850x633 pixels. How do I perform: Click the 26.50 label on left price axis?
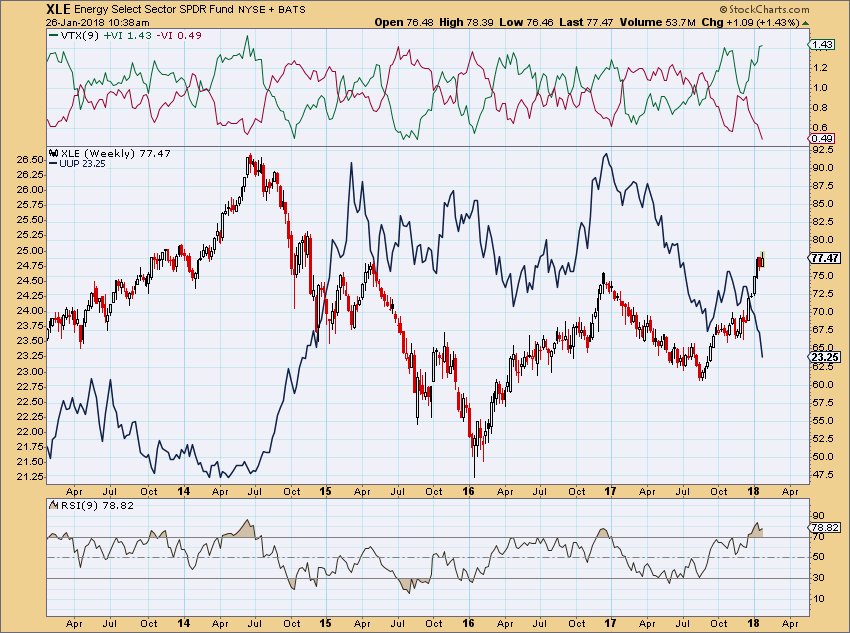coord(30,160)
